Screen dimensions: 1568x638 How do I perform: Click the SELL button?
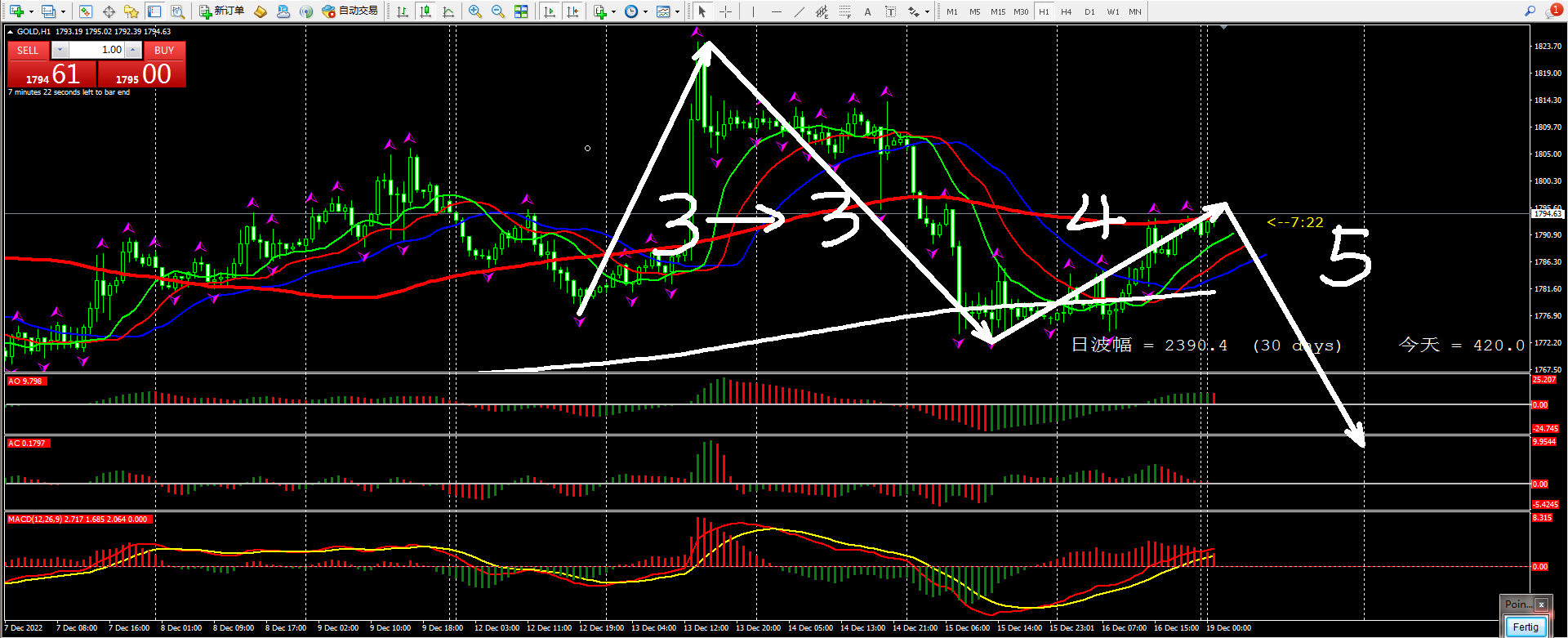28,51
